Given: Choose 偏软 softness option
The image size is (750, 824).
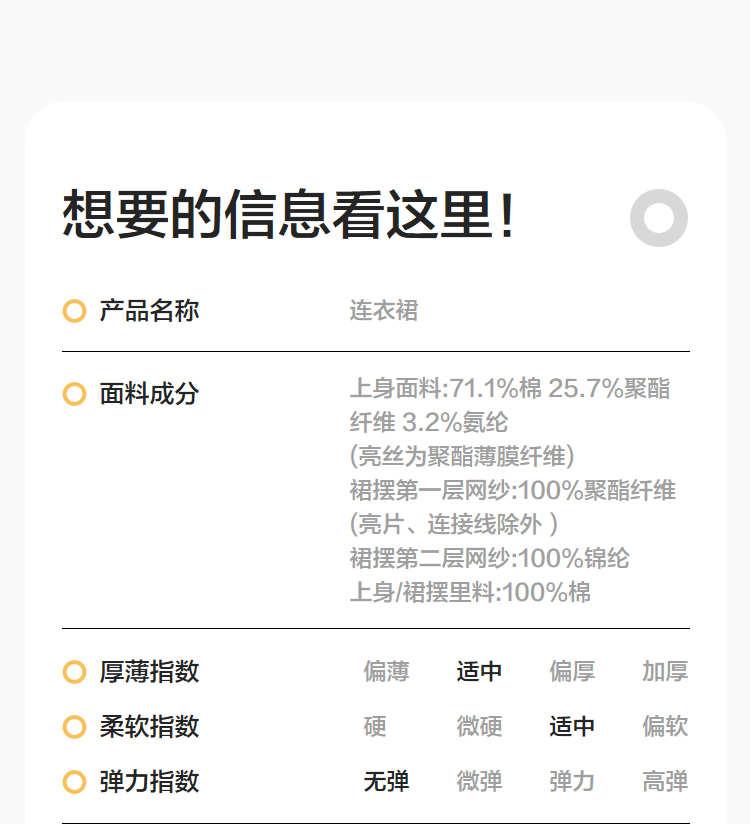Looking at the screenshot, I should 665,727.
